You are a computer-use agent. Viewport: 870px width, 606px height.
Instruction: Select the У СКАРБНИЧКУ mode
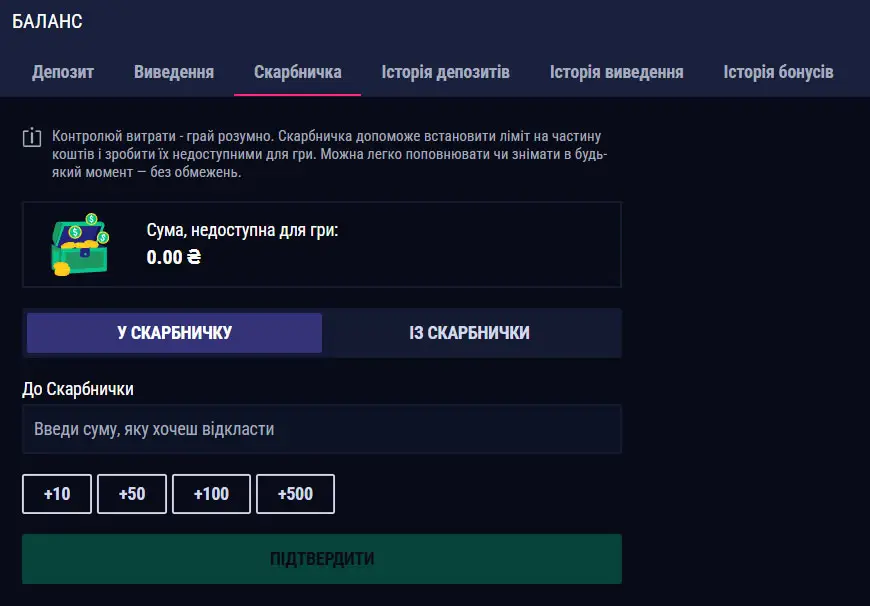click(x=173, y=332)
